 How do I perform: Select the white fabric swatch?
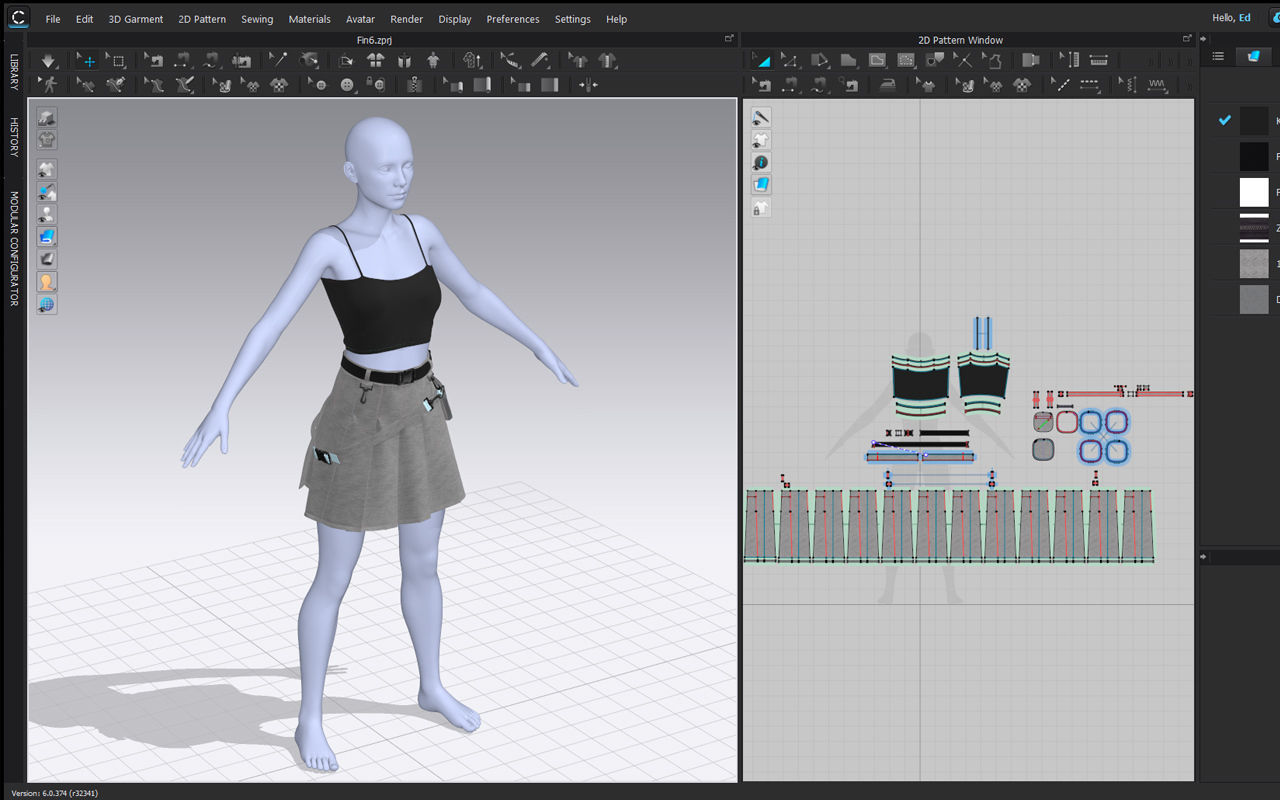[x=1254, y=192]
